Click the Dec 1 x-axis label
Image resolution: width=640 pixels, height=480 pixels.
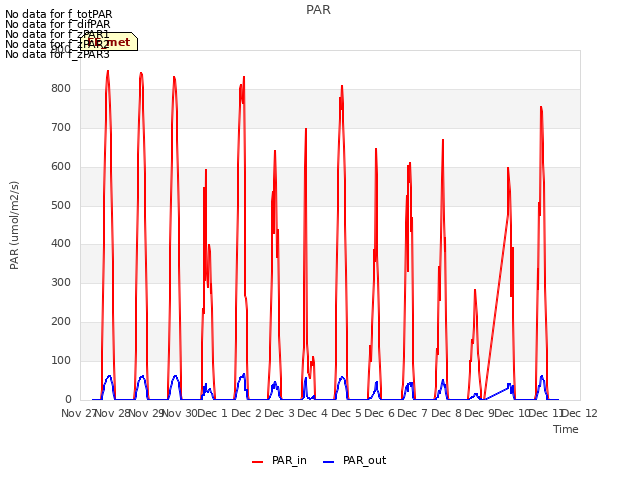212,413
